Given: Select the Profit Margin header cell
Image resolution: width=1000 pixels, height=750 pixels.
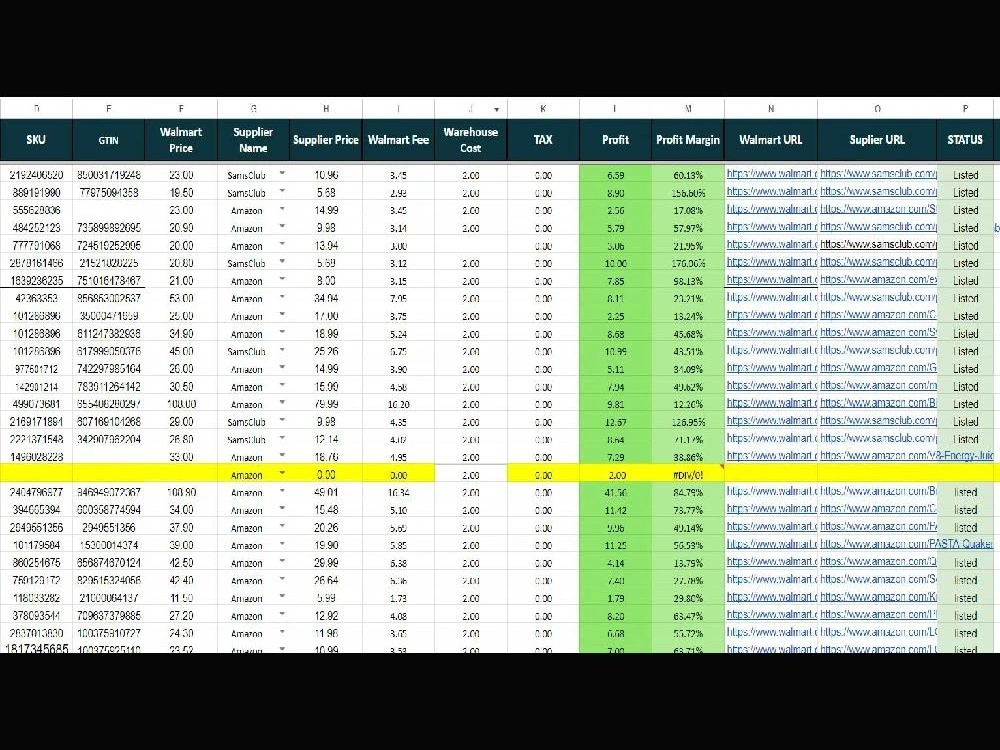Looking at the screenshot, I should point(688,140).
